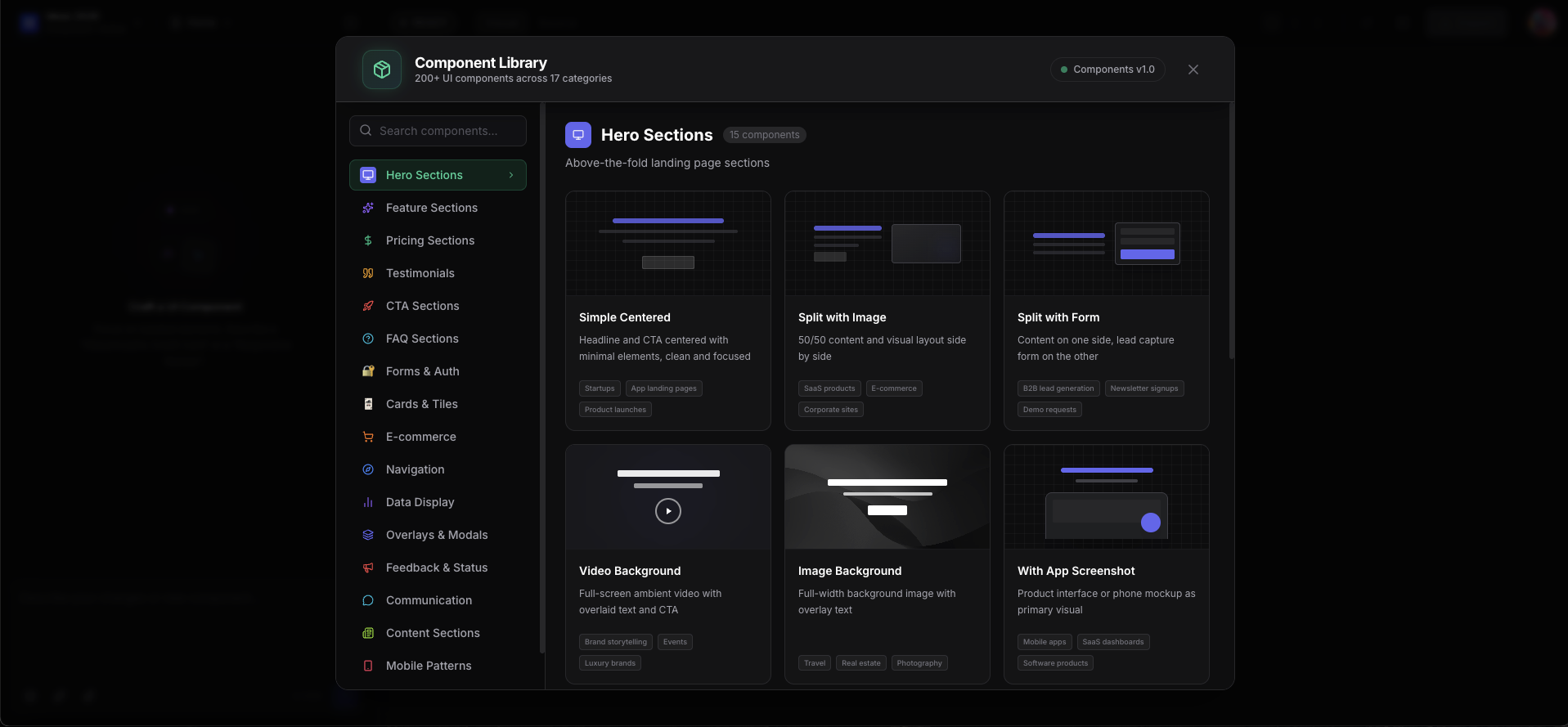Click the Content Sections newspaper icon
Viewport: 1568px width, 727px height.
(x=368, y=633)
